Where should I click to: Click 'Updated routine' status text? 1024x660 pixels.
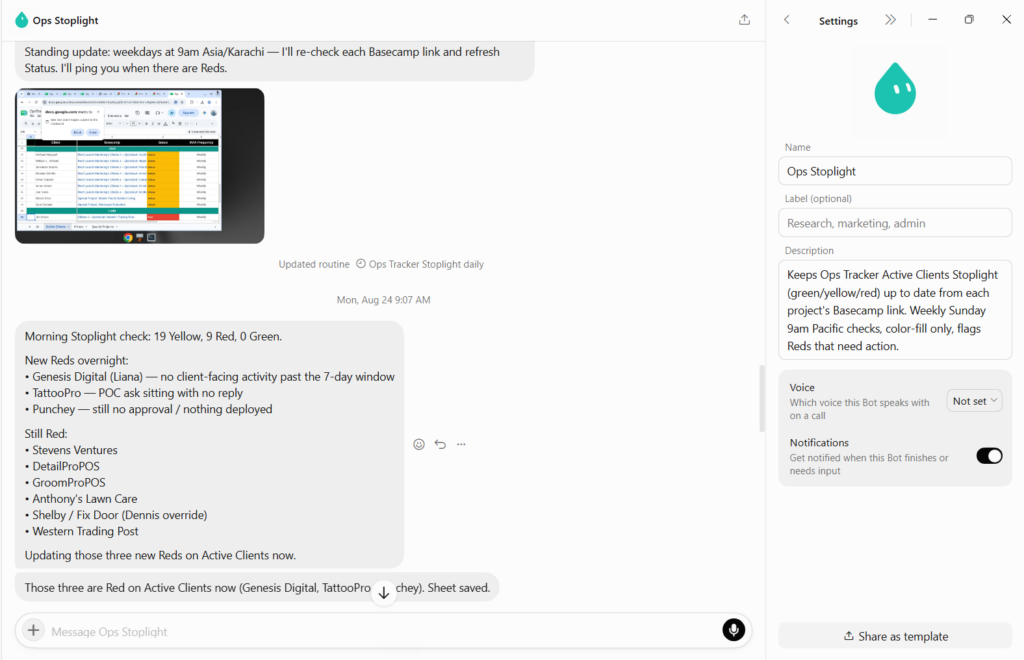tap(314, 264)
